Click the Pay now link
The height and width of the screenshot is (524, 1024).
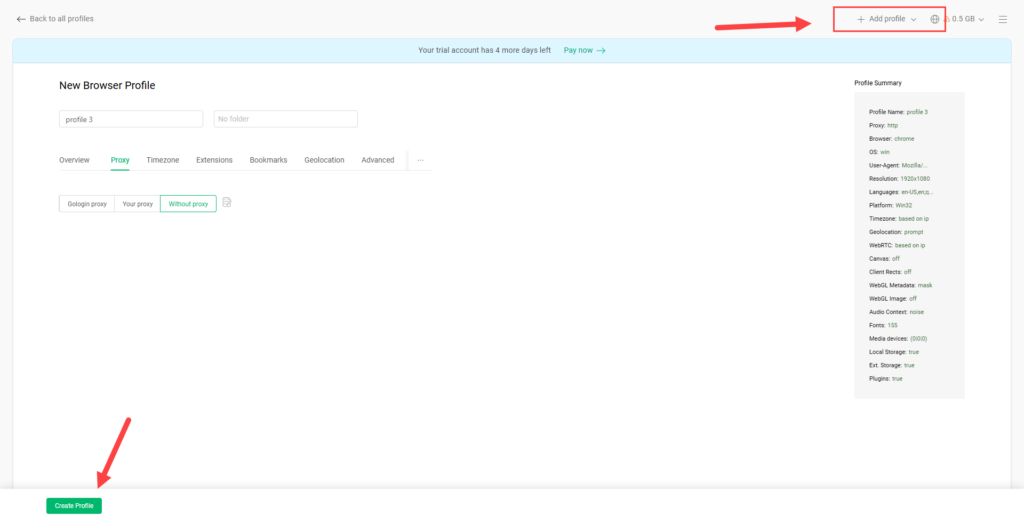click(x=584, y=50)
